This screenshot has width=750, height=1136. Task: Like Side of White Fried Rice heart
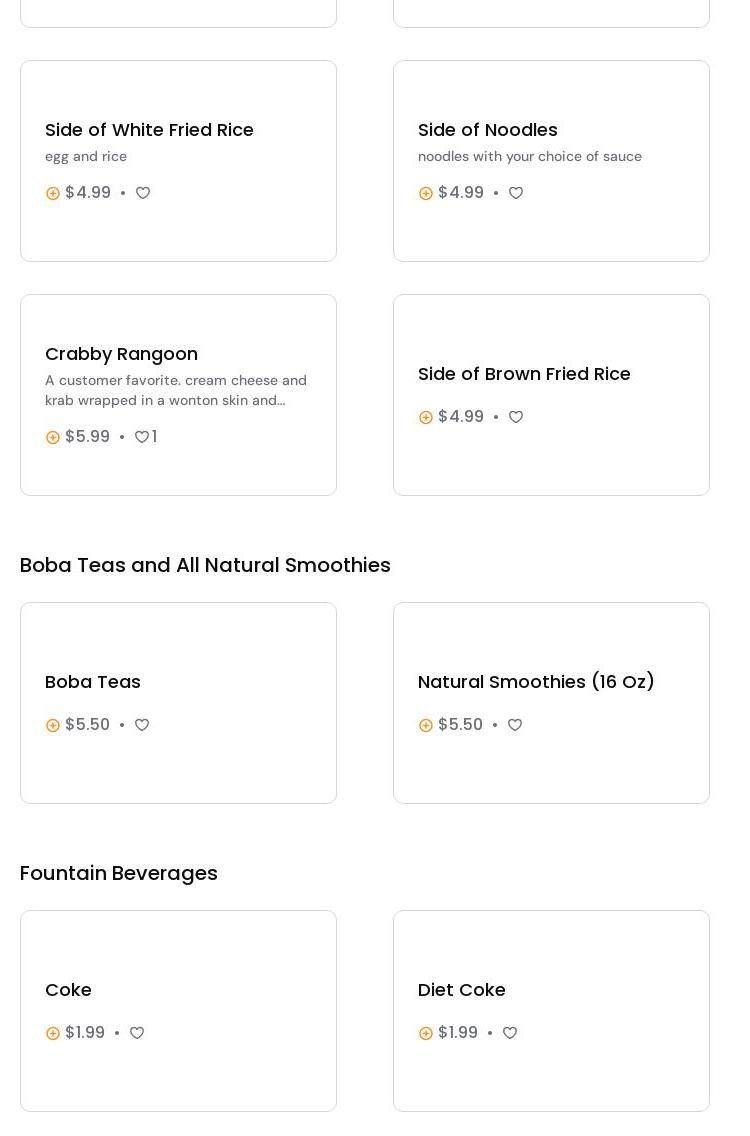[143, 193]
